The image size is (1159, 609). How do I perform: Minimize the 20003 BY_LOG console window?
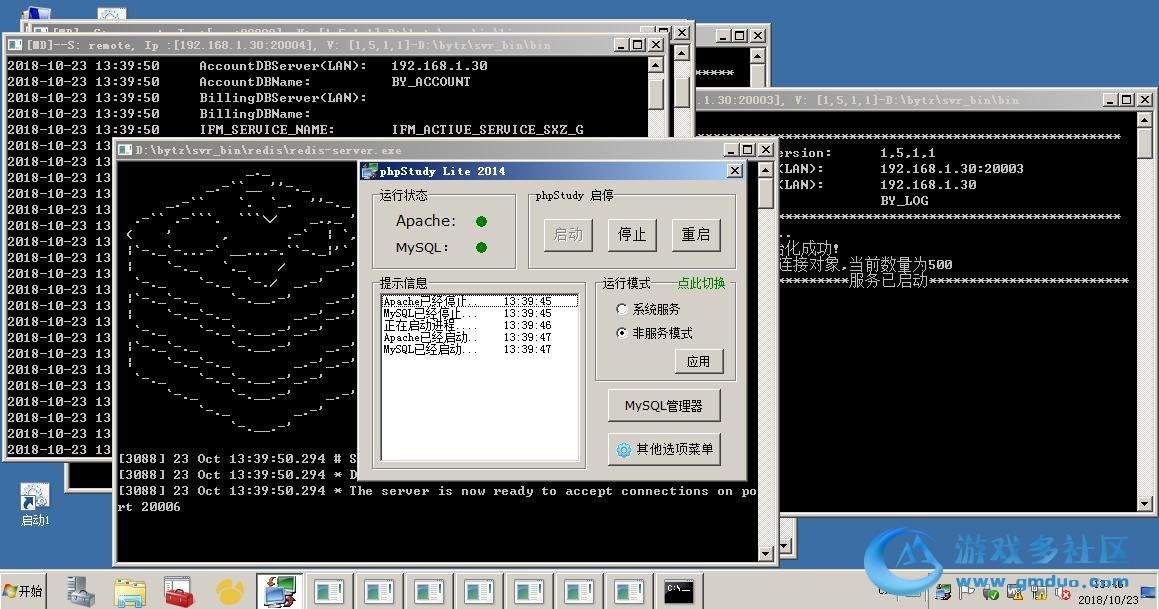(1109, 100)
